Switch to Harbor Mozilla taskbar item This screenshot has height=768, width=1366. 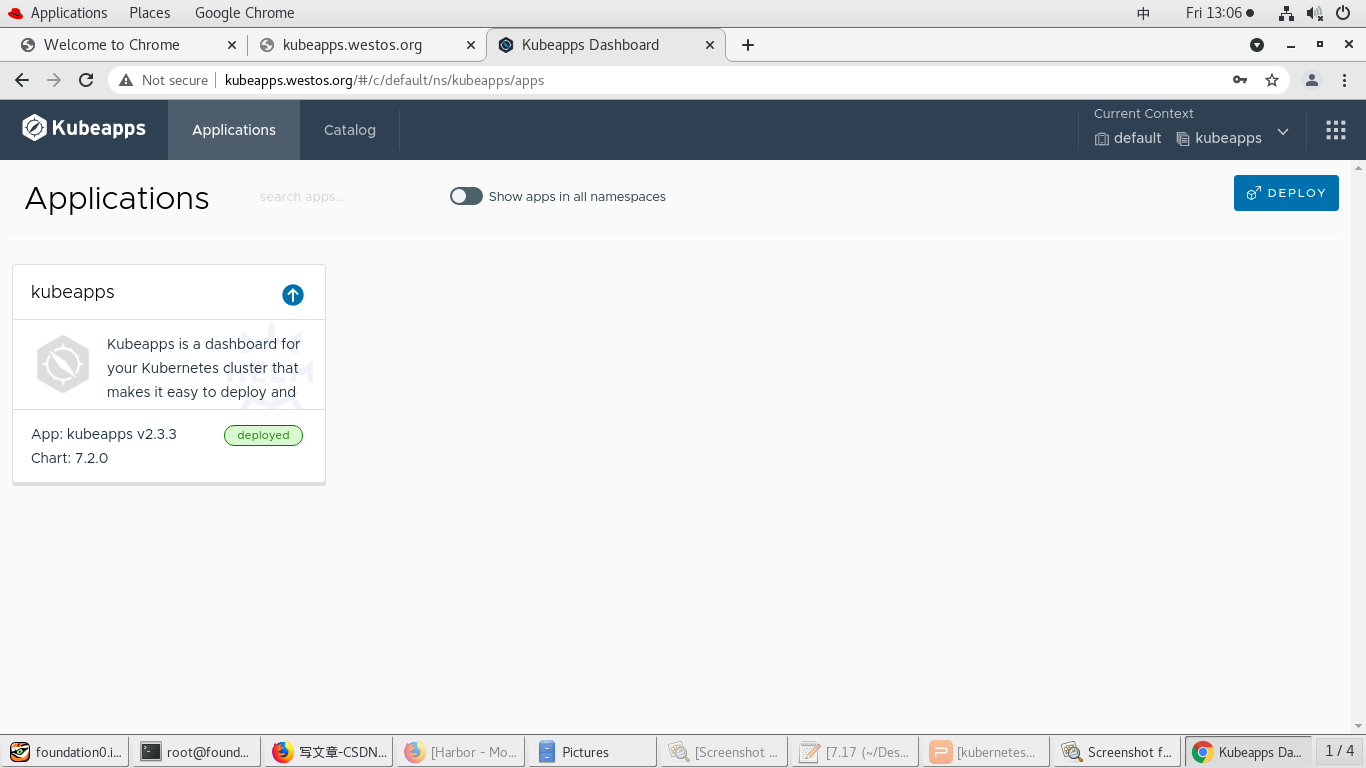click(460, 752)
